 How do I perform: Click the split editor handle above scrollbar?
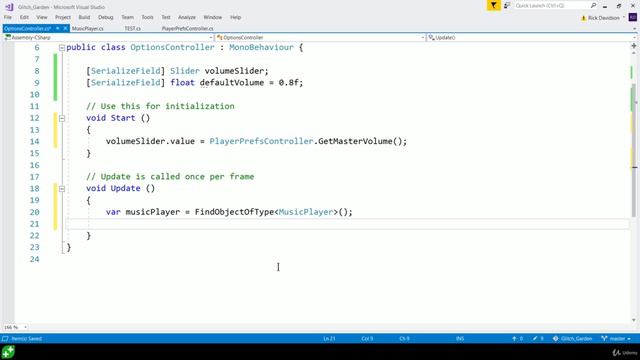634,46
